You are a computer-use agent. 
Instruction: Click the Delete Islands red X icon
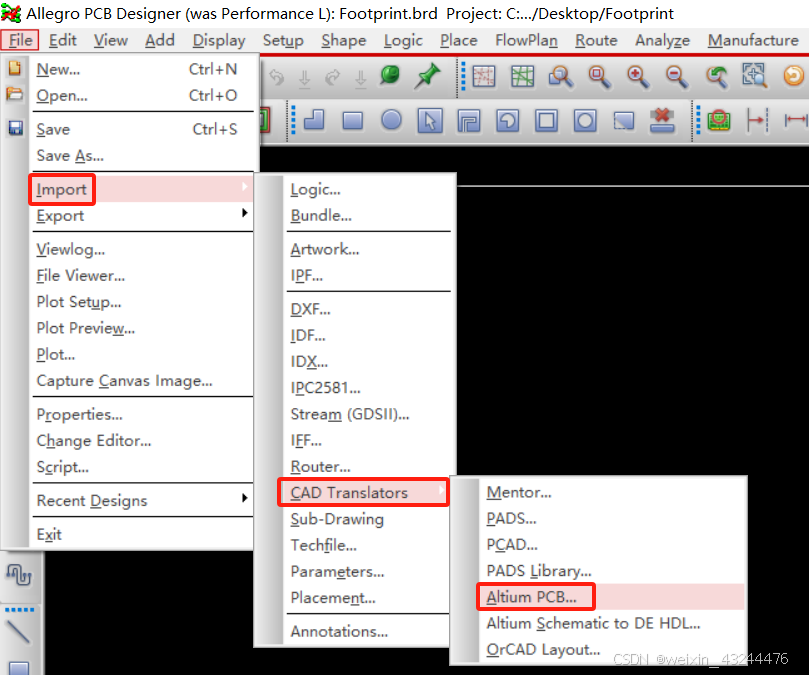662,120
